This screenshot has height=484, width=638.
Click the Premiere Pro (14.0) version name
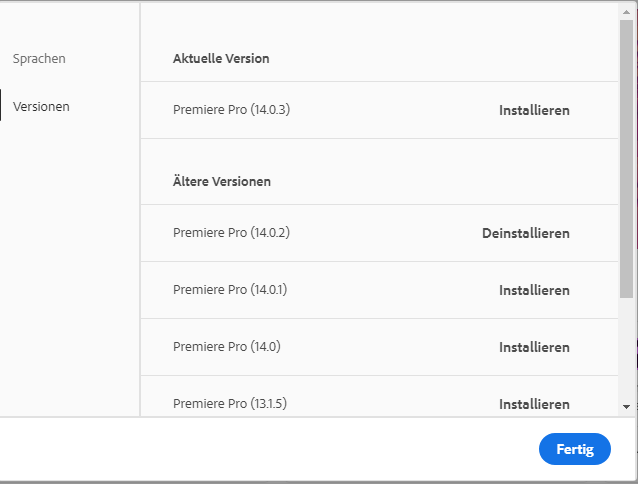click(x=226, y=347)
